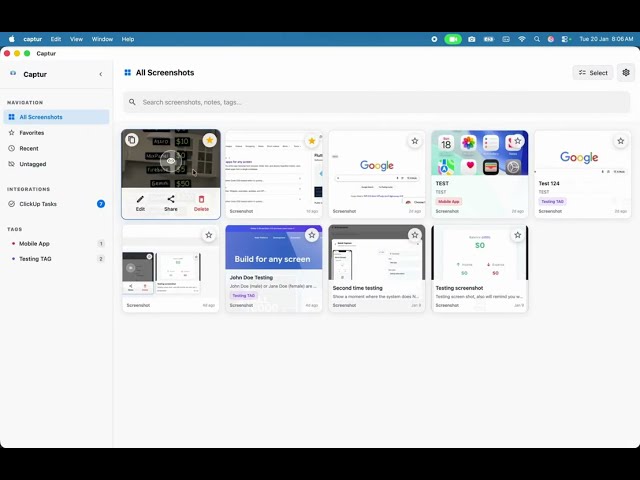640x480 pixels.
Task: Click the ClickUp Tasks count badge
Action: [101, 204]
